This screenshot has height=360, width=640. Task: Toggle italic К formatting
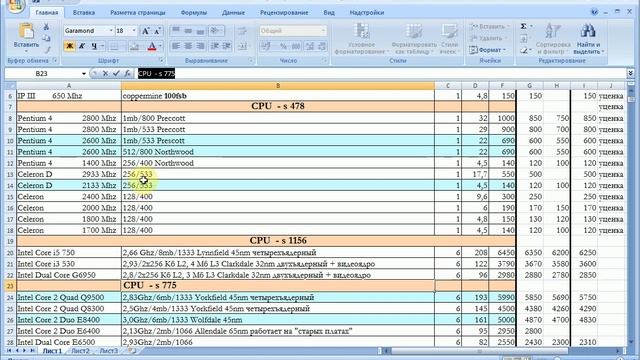click(82, 46)
